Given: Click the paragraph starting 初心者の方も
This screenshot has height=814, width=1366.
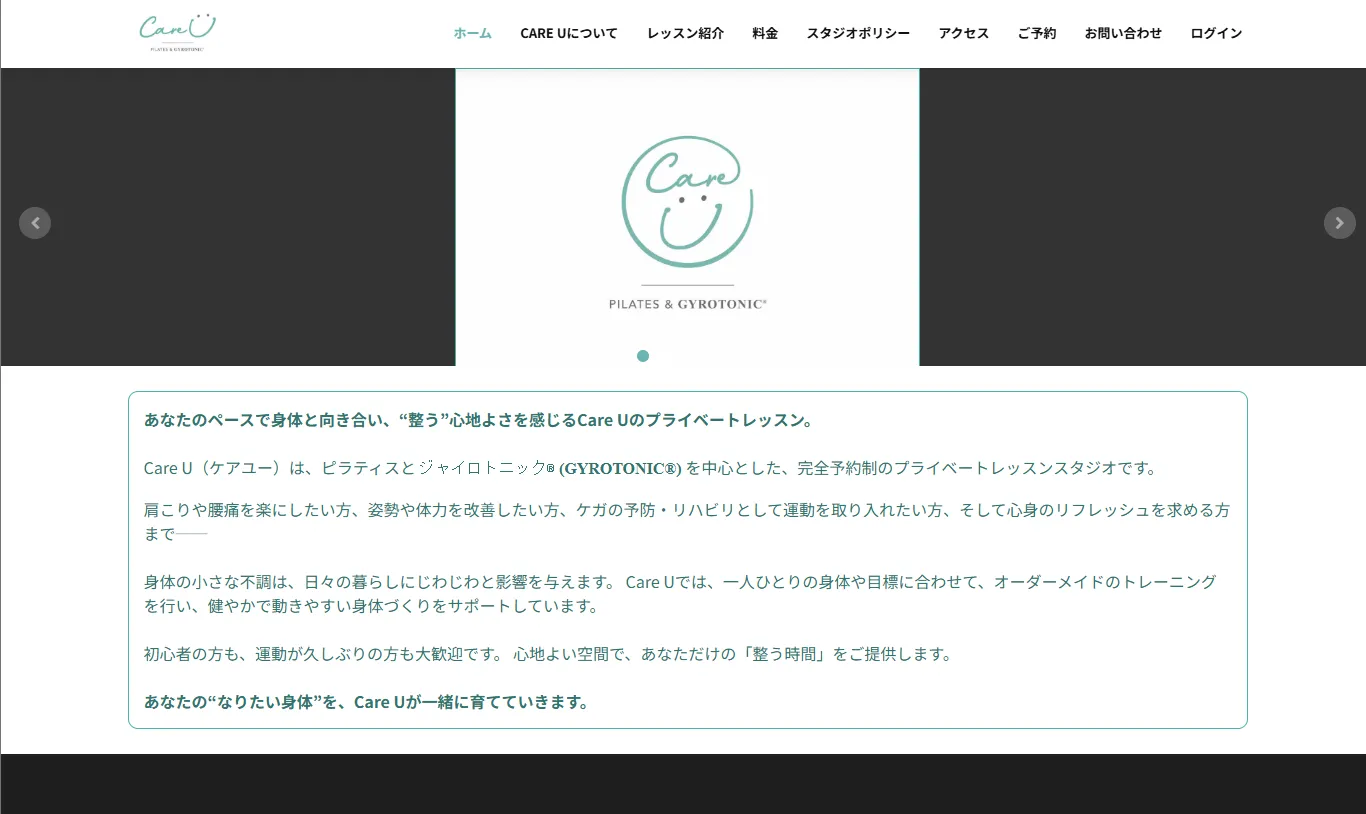Looking at the screenshot, I should 548,654.
